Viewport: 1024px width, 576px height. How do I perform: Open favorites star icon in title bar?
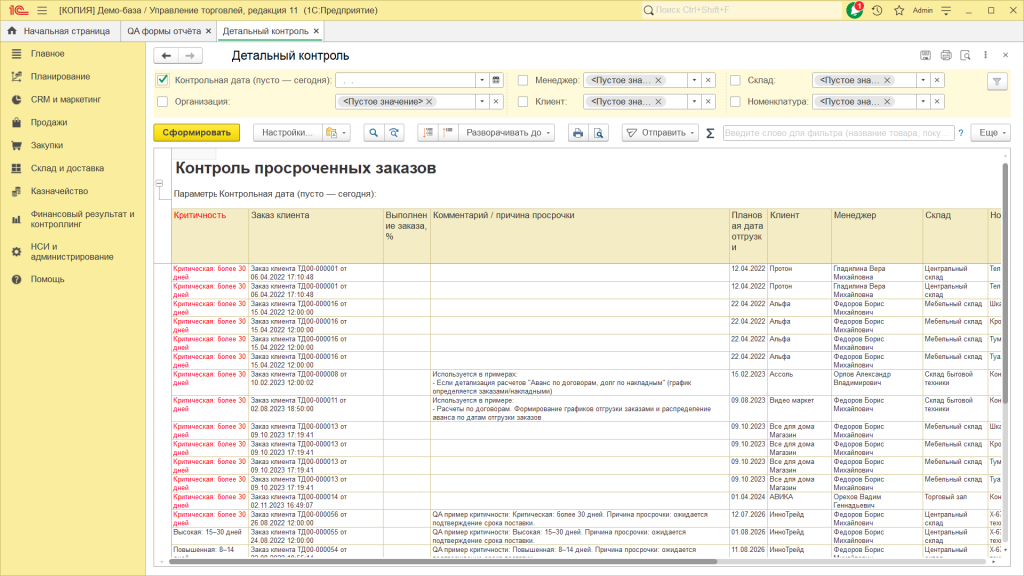(x=899, y=10)
